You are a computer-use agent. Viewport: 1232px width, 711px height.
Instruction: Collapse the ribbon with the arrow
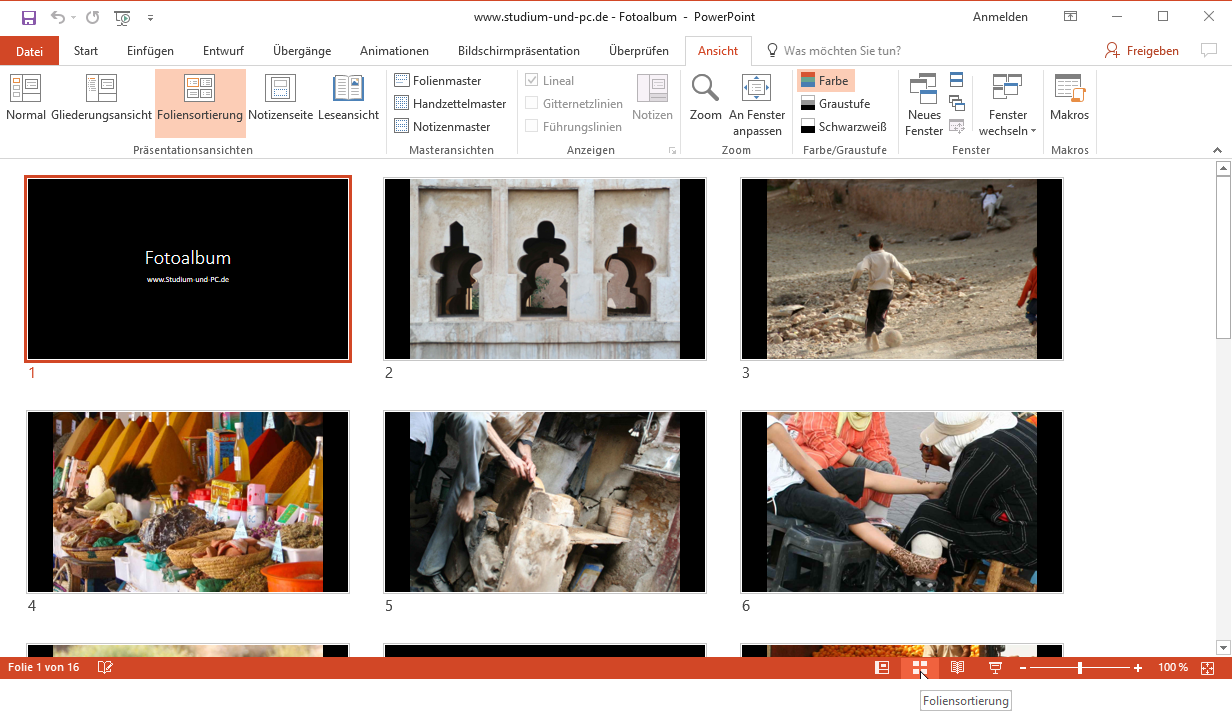coord(1217,150)
